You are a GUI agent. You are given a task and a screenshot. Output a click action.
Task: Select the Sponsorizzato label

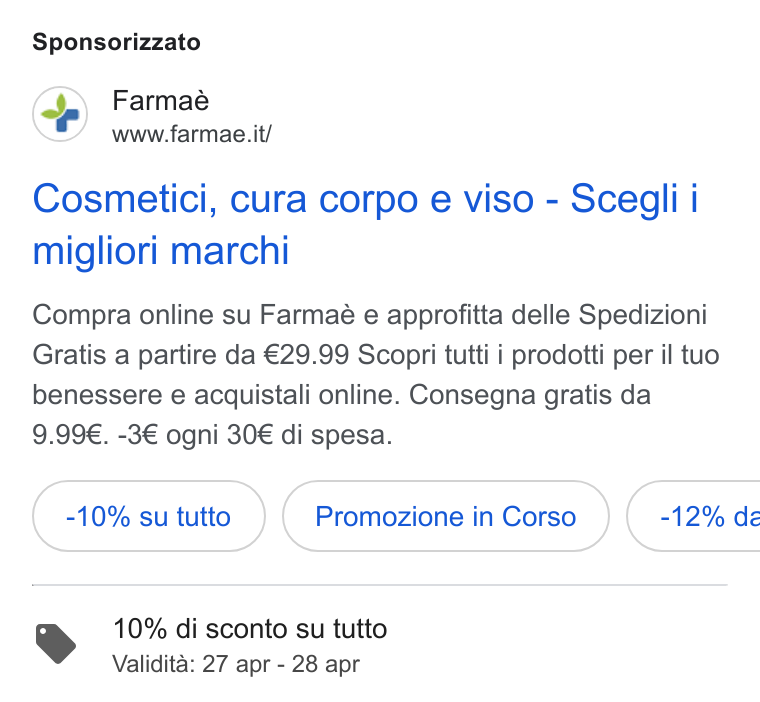116,42
